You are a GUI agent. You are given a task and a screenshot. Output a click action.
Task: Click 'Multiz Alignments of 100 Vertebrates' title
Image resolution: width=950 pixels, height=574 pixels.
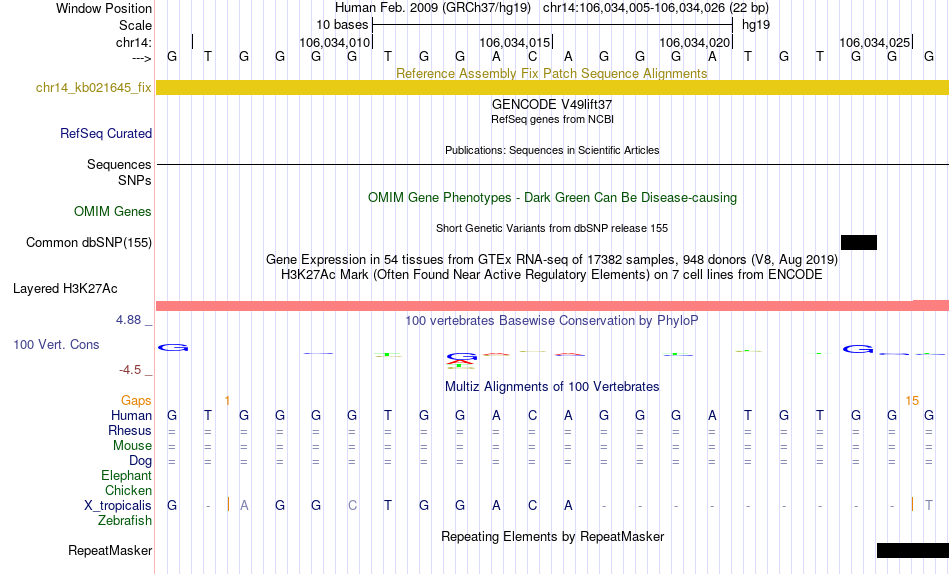click(x=552, y=387)
